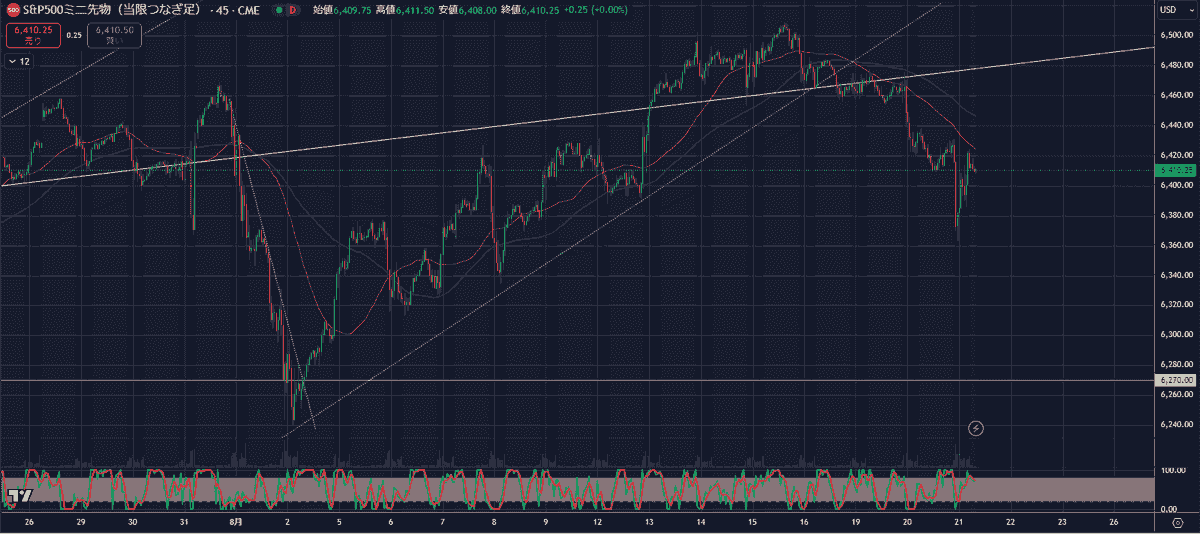The width and height of the screenshot is (1200, 534).
Task: Click the 16 date label on time axis
Action: 804,522
